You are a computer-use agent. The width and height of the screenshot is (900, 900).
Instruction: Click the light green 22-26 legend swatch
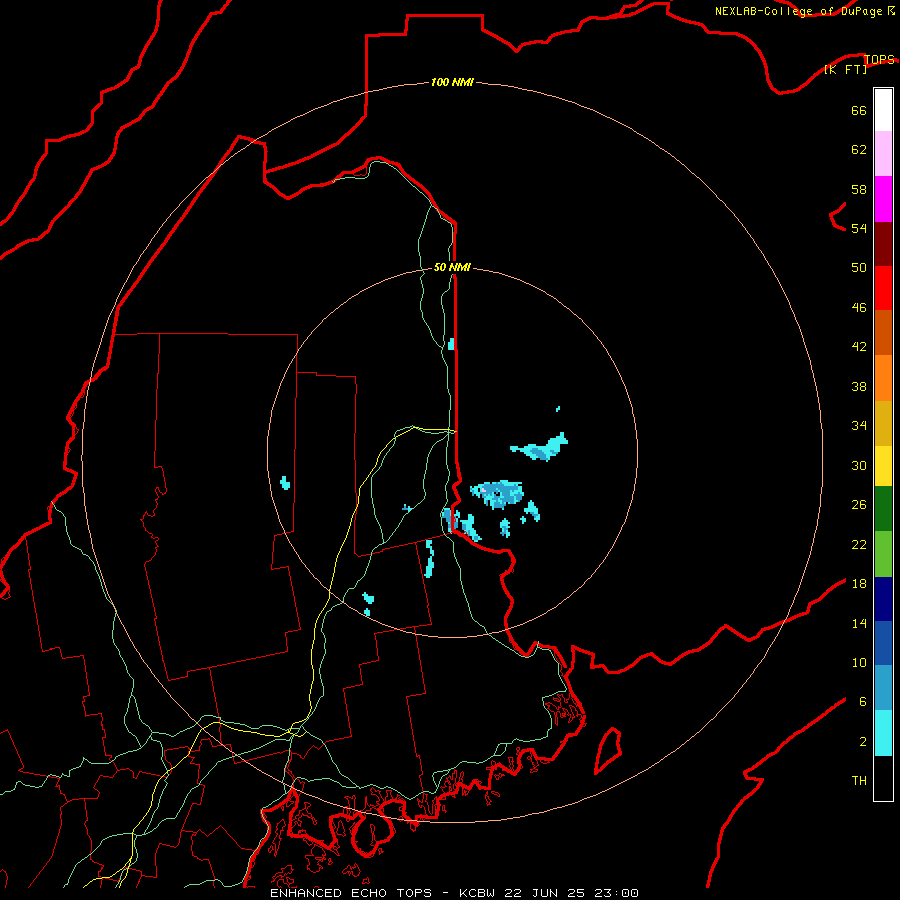click(x=883, y=554)
